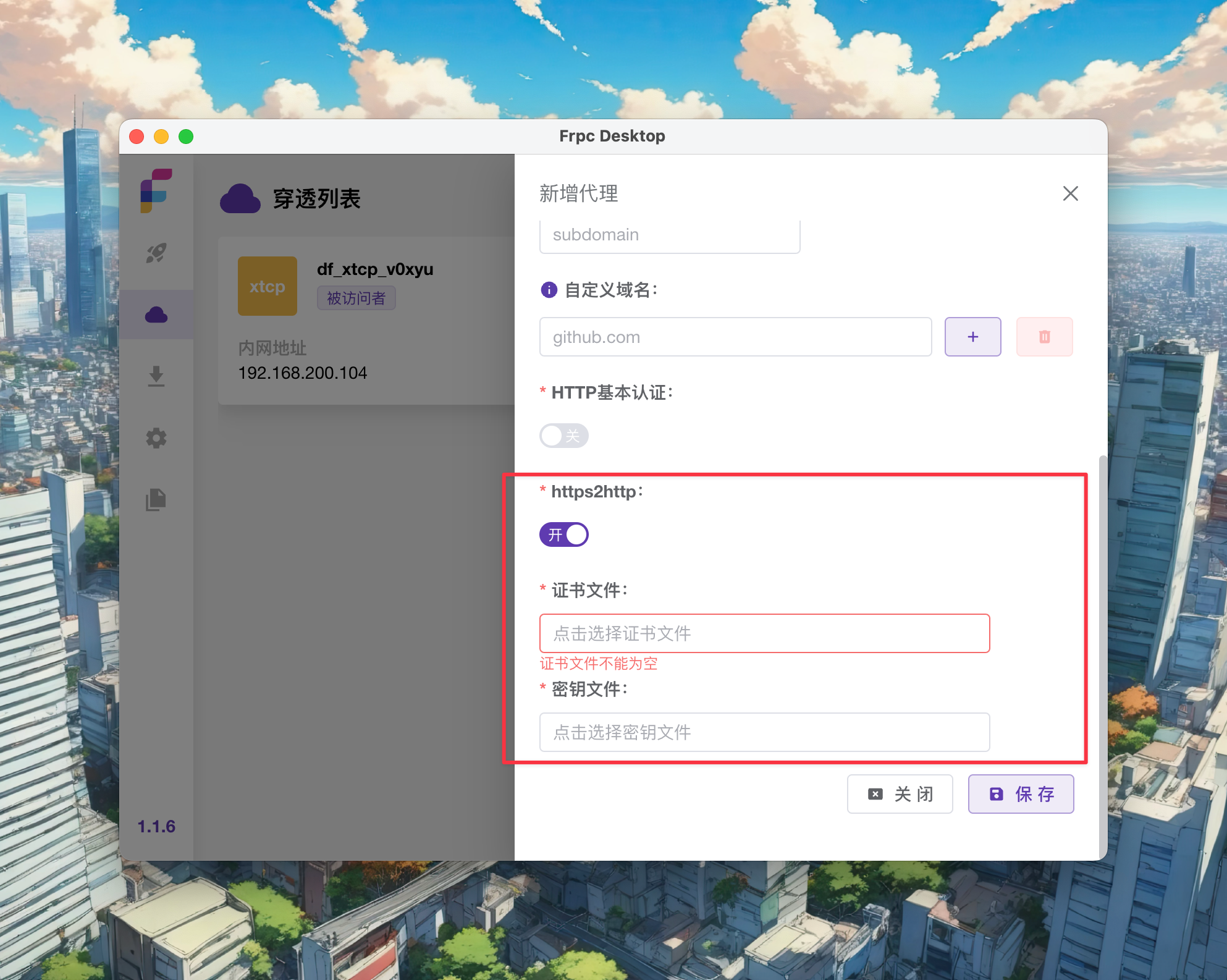Open the logs document icon in sidebar
Image resolution: width=1227 pixels, height=980 pixels.
tap(156, 500)
